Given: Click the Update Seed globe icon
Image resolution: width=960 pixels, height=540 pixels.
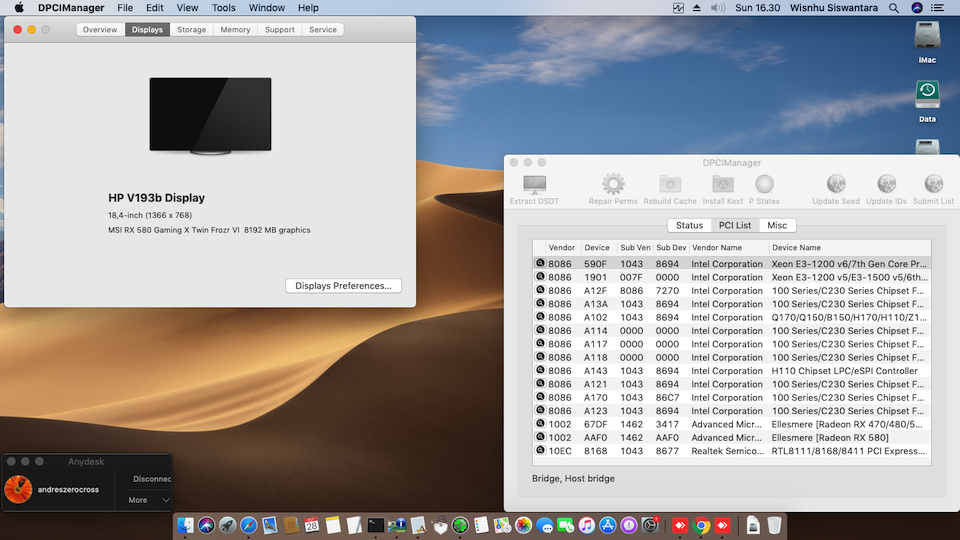Looking at the screenshot, I should point(836,185).
